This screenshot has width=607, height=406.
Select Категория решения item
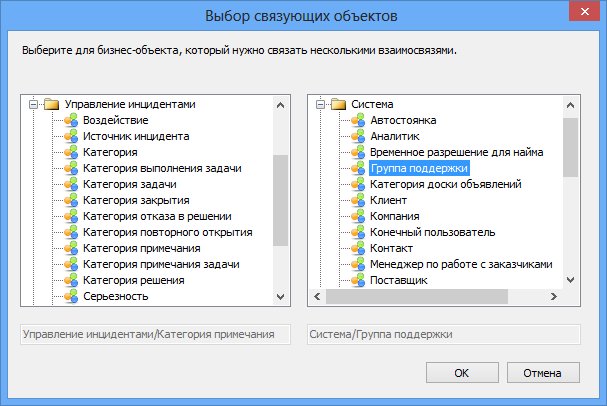134,280
